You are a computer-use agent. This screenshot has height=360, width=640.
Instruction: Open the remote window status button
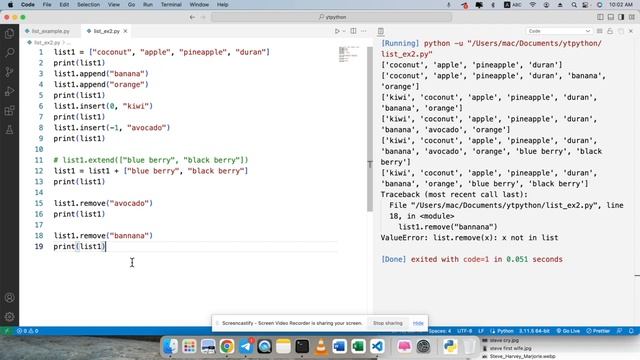tap(6, 331)
